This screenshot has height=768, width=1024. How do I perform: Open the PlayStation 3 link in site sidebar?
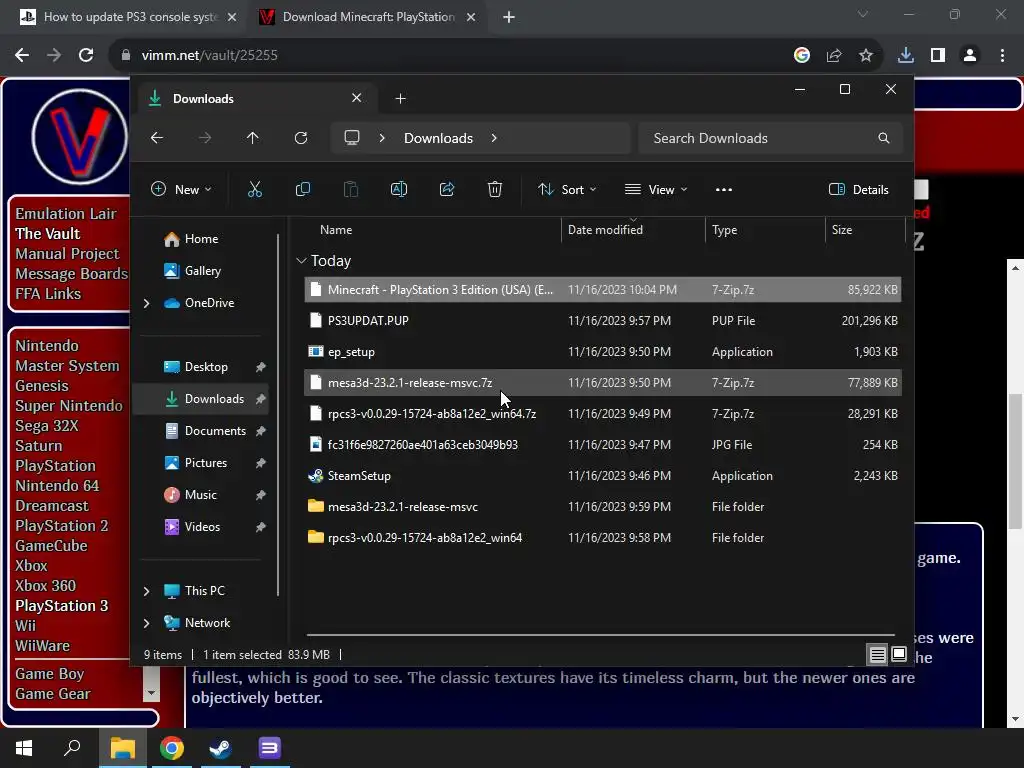61,605
